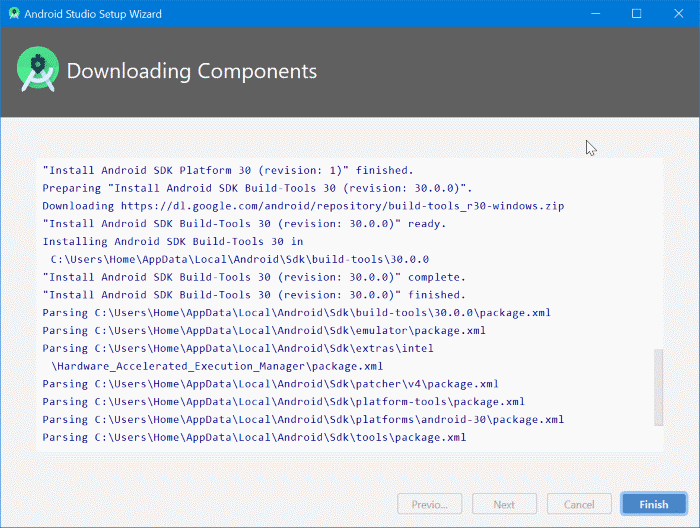Click the line starting 'Preparing "Install Android SDK Build-Tools'
The width and height of the screenshot is (700, 528).
[257, 188]
